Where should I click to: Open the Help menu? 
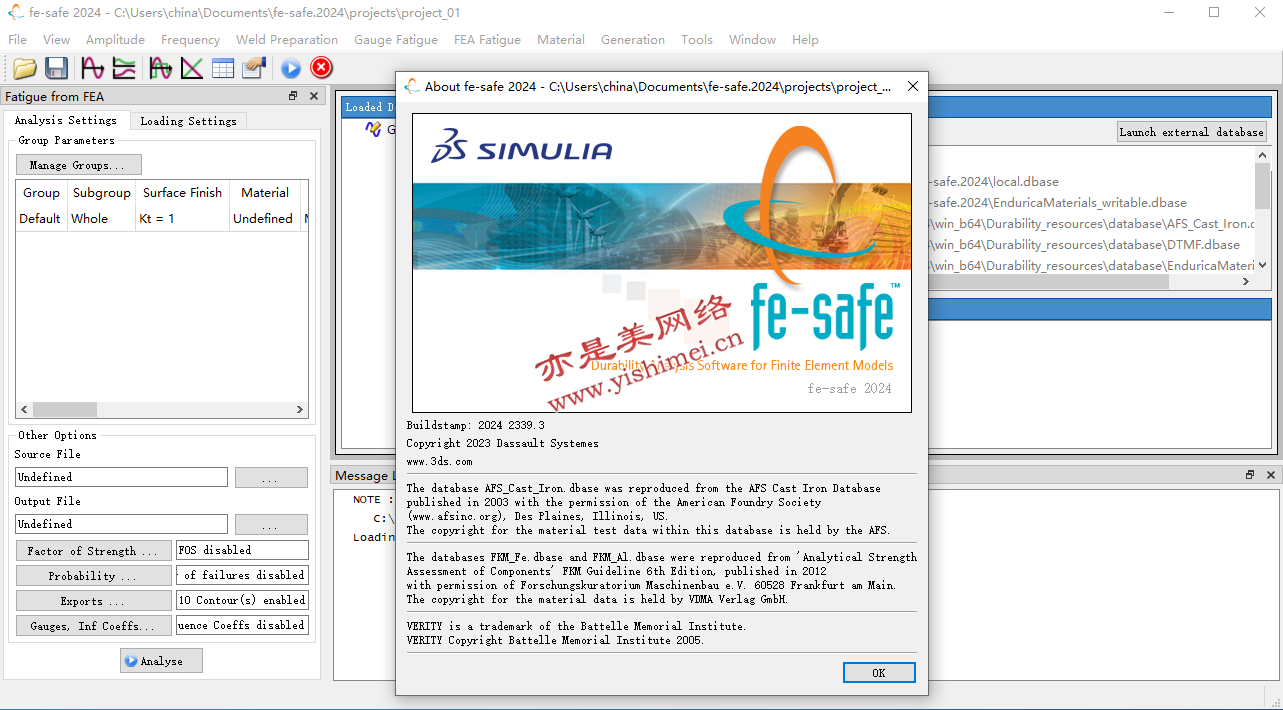point(805,40)
